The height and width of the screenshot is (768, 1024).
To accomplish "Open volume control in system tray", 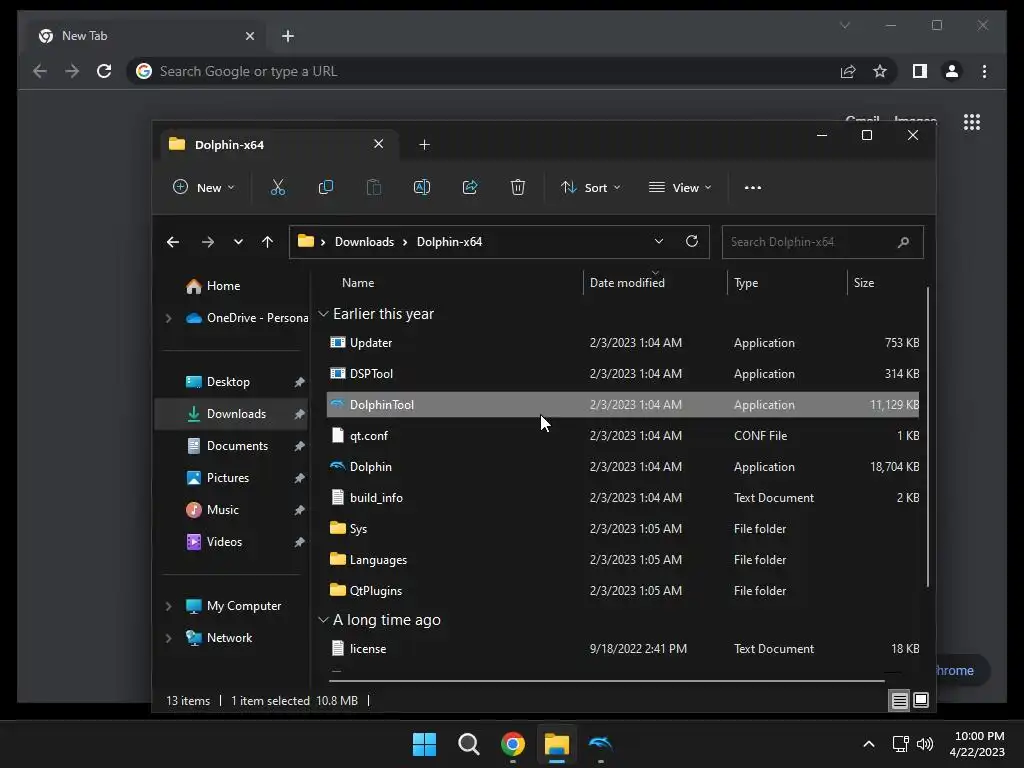I will point(924,744).
